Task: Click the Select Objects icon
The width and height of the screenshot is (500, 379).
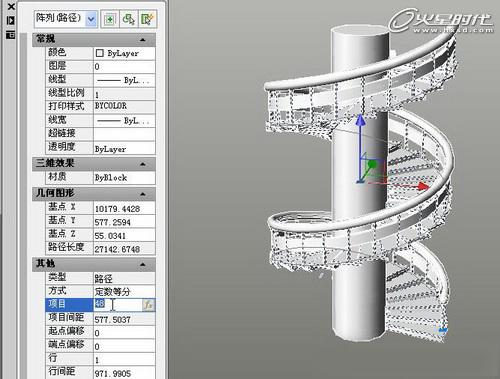Action: [x=128, y=19]
